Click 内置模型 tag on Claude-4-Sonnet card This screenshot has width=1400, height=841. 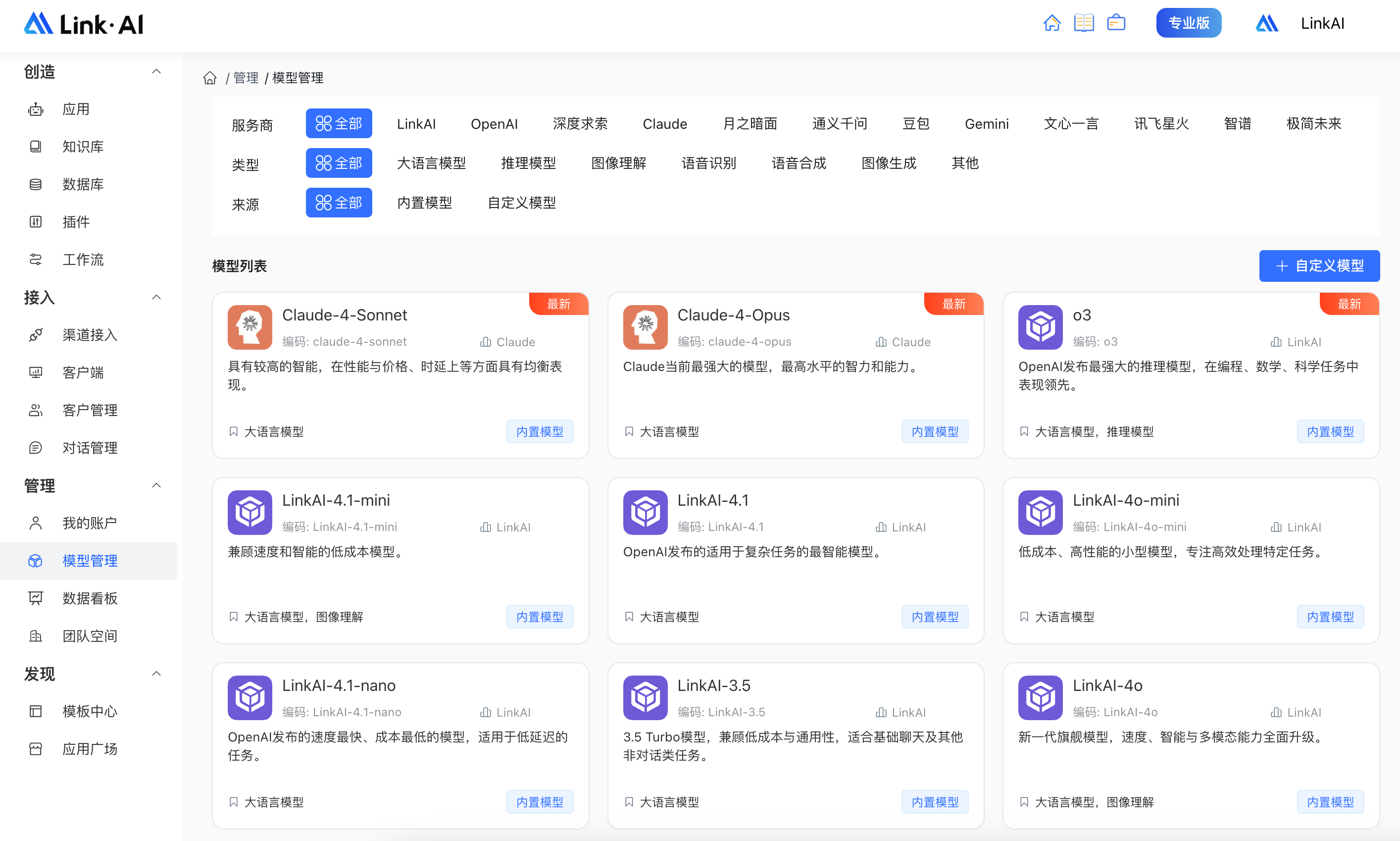coord(540,432)
